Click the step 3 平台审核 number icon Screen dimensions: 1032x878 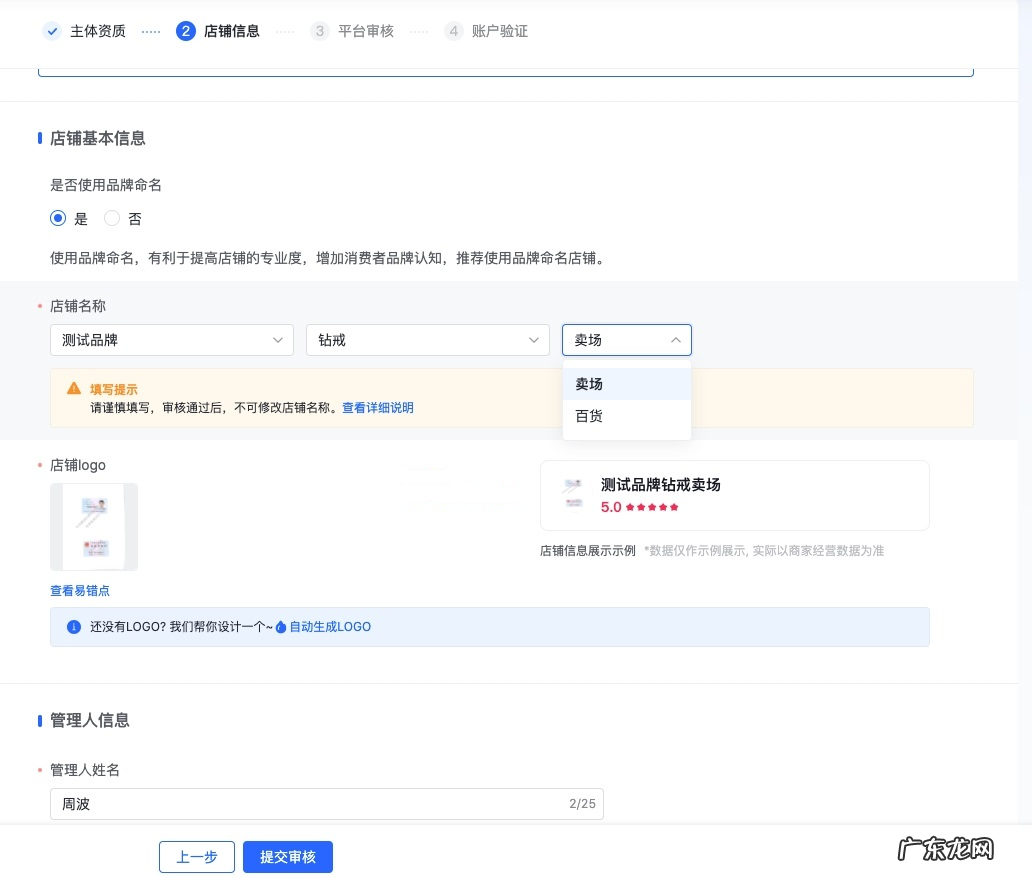pos(320,31)
